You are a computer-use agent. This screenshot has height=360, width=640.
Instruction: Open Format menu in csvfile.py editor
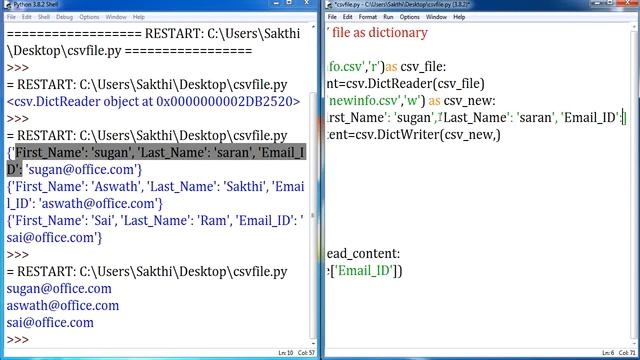[368, 17]
